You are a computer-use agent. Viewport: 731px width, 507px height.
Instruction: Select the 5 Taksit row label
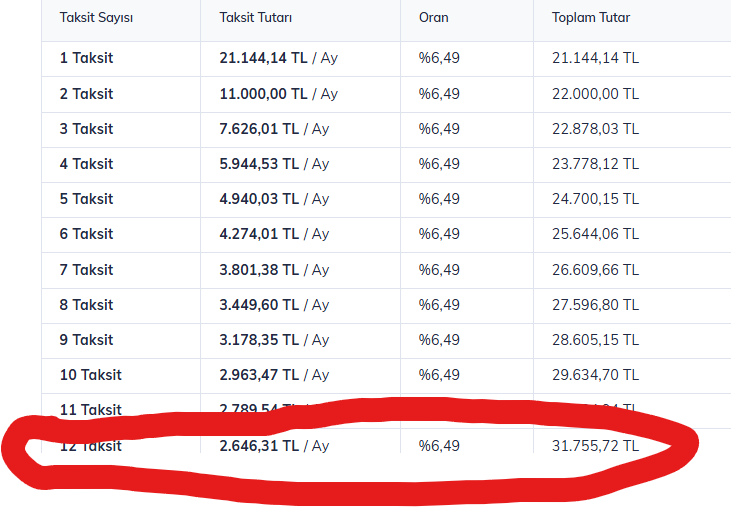coord(86,199)
